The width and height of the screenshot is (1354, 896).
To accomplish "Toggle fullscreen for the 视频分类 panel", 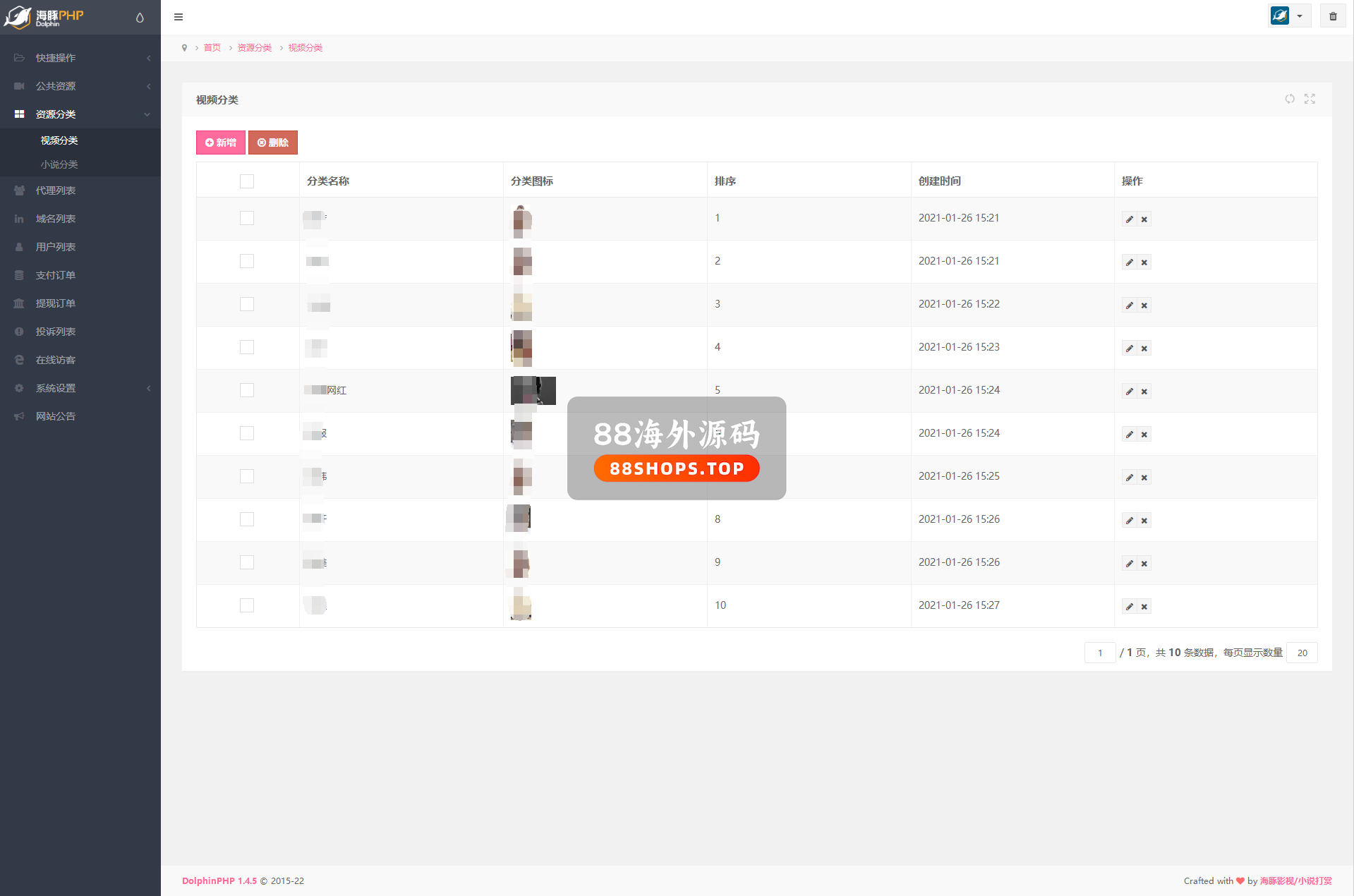I will (x=1310, y=99).
